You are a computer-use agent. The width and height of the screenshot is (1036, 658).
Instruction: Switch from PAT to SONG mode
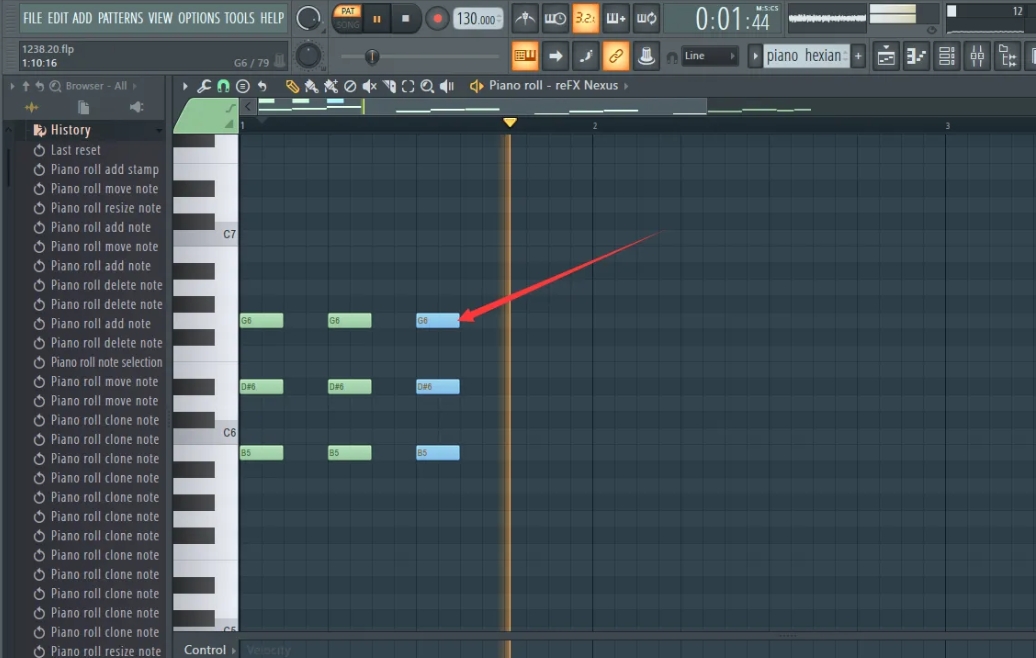(x=347, y=22)
